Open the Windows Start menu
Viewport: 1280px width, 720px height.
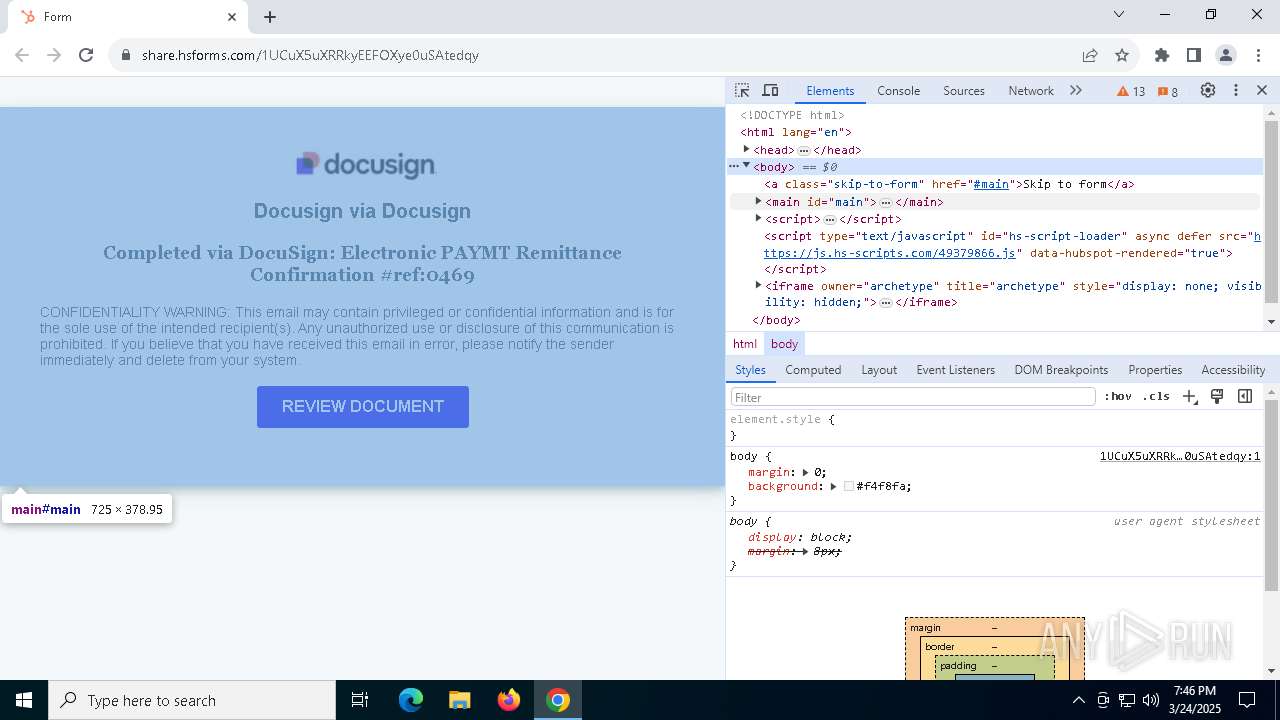pyautogui.click(x=24, y=700)
